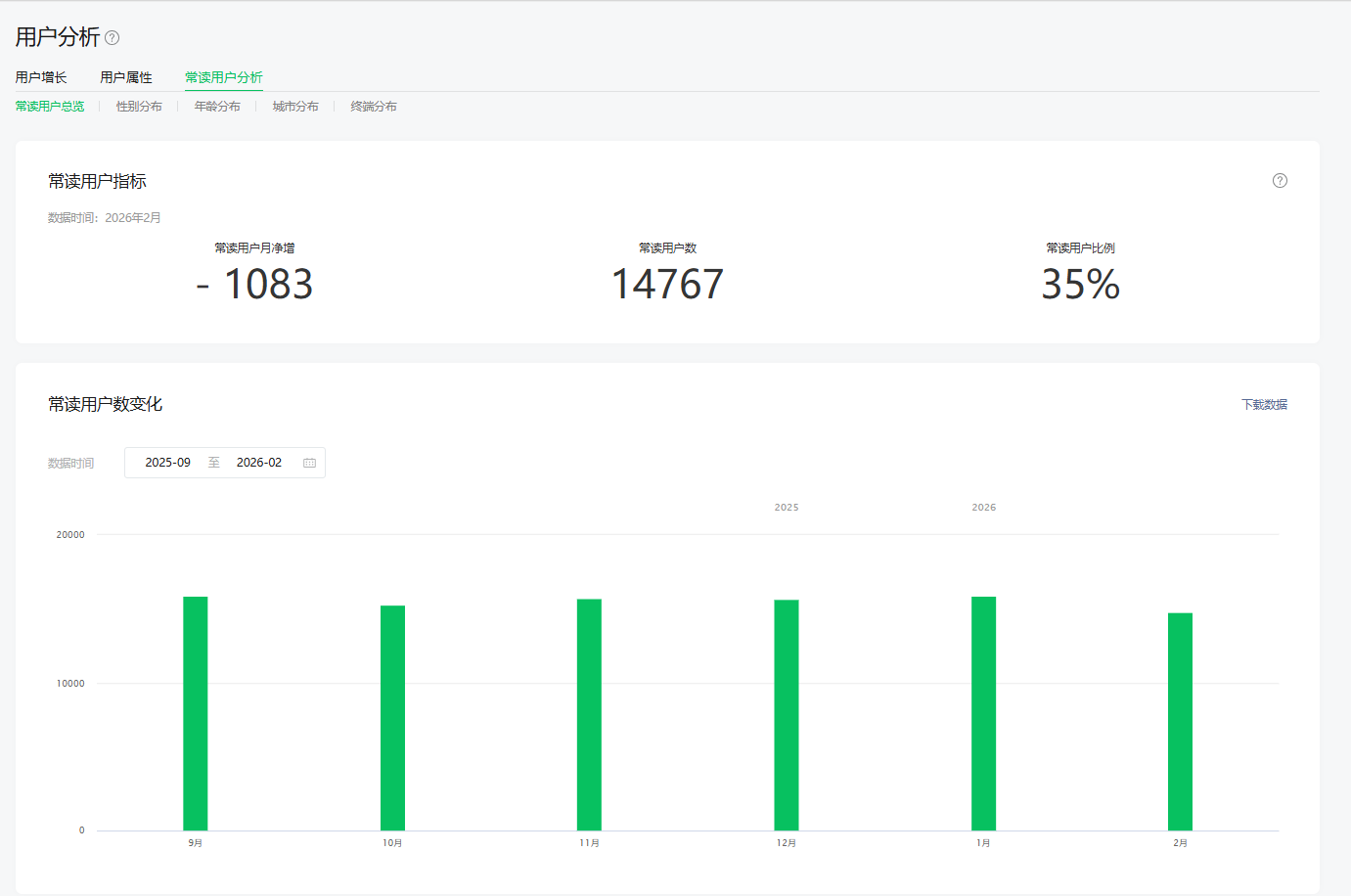Switch to the 用户增长 tab
1351x896 pixels.
pos(41,77)
